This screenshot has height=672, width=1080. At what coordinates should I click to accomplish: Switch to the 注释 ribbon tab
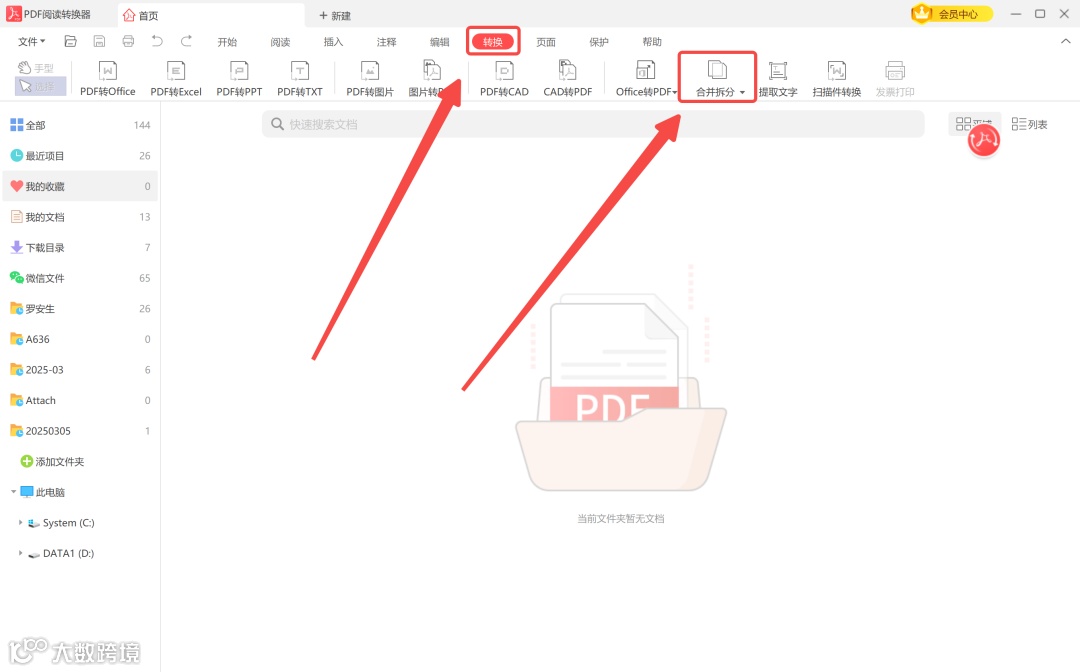coord(386,42)
